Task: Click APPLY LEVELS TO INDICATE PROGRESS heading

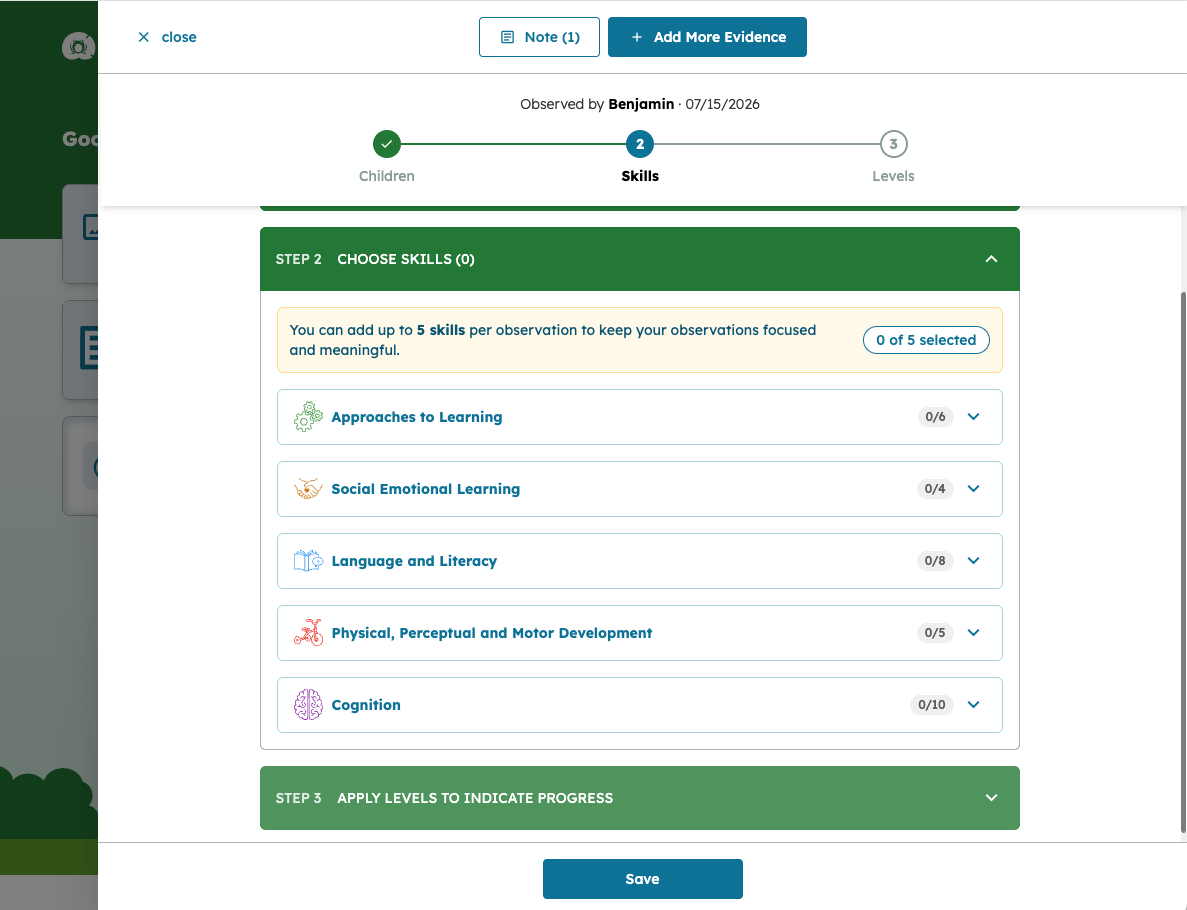Action: tap(475, 798)
